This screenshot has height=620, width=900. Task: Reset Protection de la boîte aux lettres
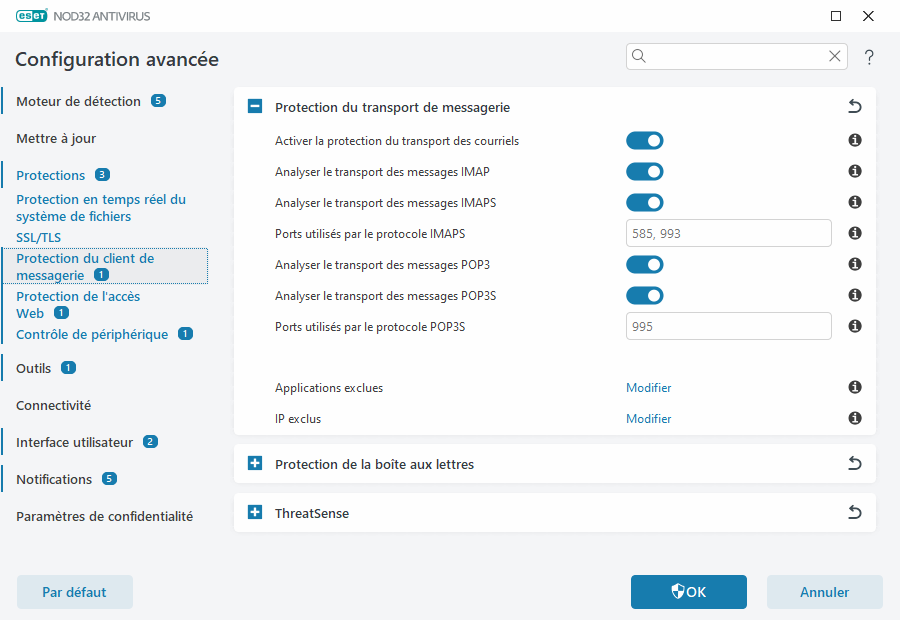coord(854,463)
